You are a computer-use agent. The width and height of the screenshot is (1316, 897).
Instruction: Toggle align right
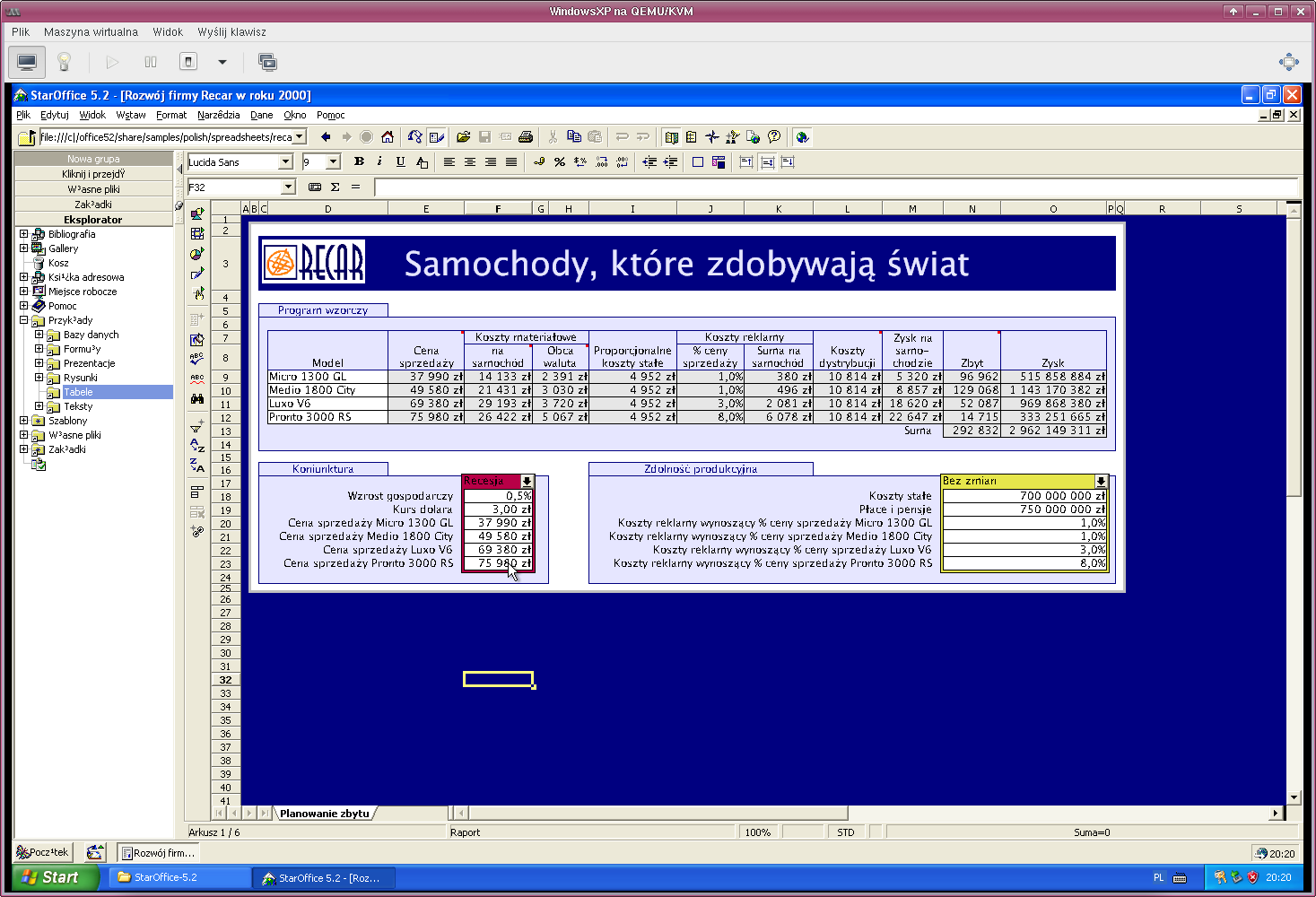(491, 162)
